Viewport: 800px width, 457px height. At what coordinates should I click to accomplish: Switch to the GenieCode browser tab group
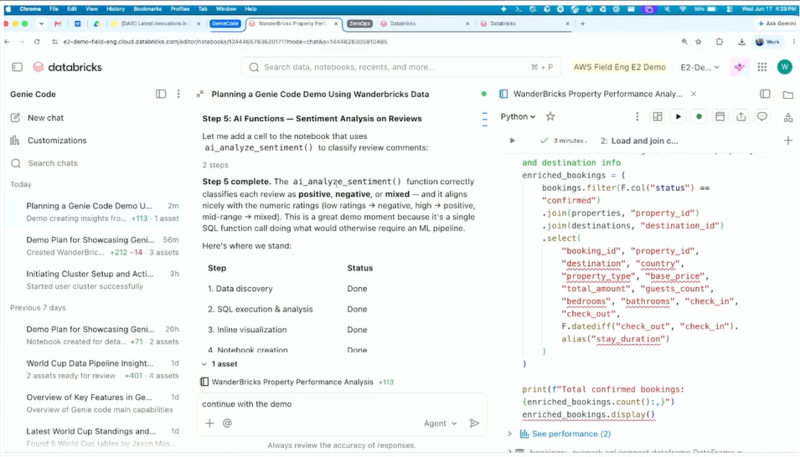tap(225, 23)
